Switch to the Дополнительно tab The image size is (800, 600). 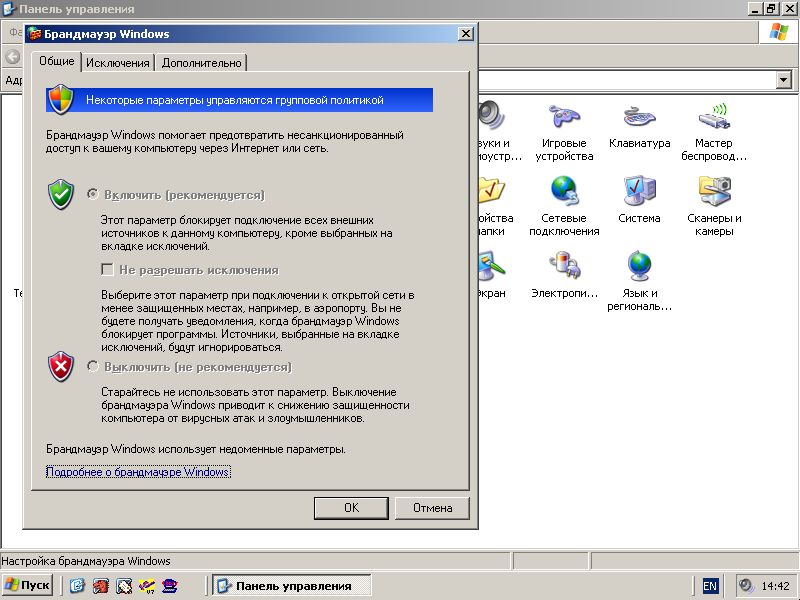[x=201, y=63]
